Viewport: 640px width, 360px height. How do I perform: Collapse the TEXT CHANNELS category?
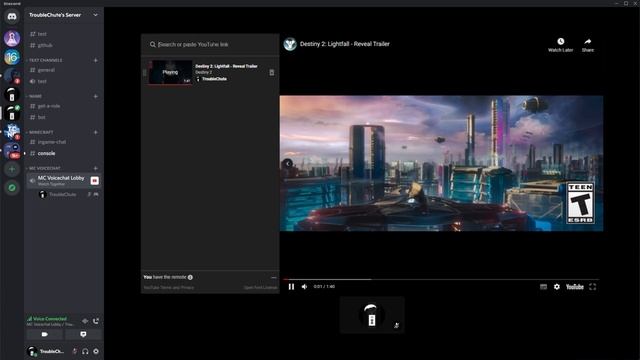point(45,60)
